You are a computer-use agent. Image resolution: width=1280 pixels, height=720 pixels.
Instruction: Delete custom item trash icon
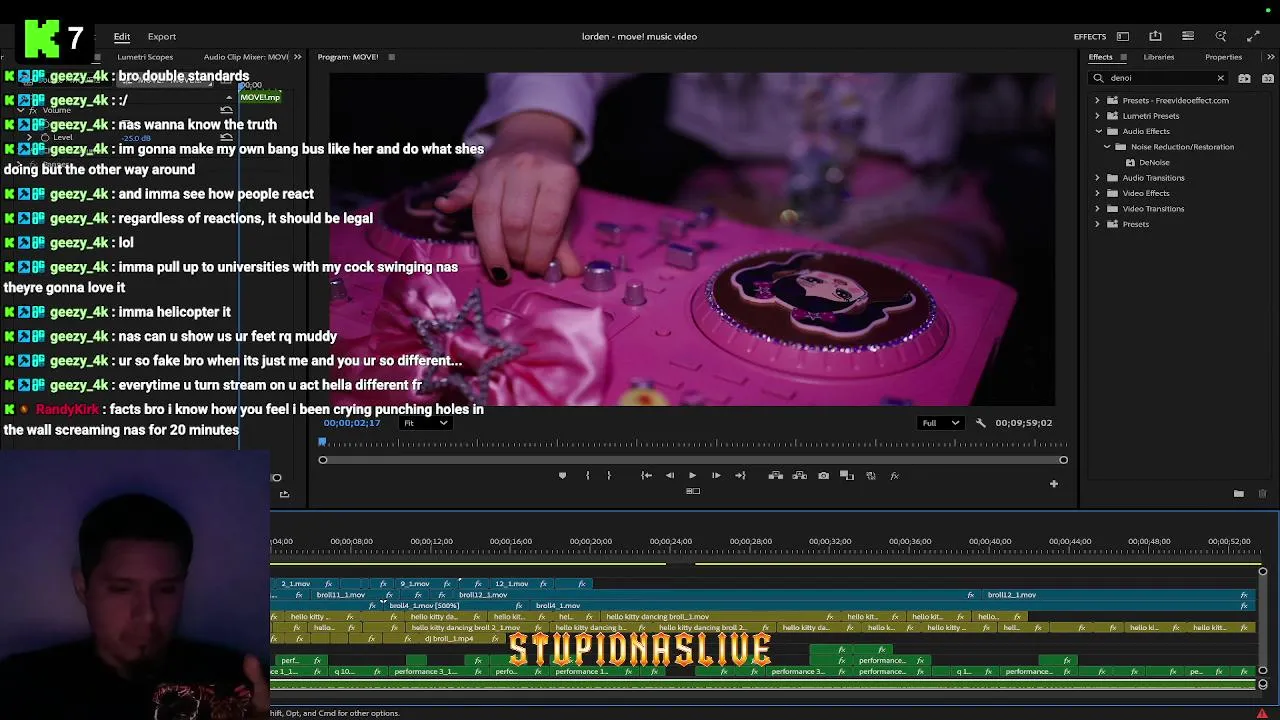tap(1262, 494)
